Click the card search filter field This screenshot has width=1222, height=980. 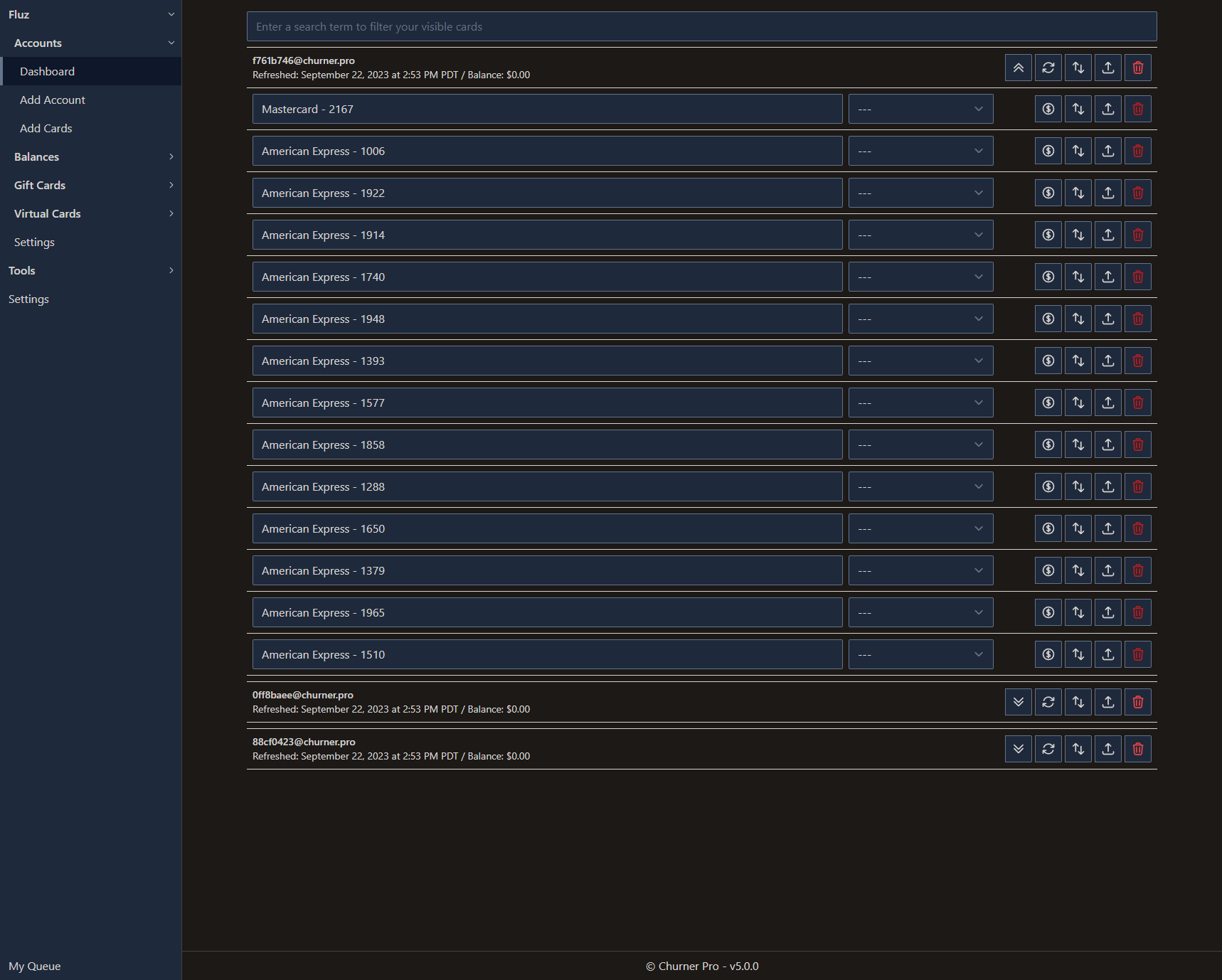tap(701, 26)
